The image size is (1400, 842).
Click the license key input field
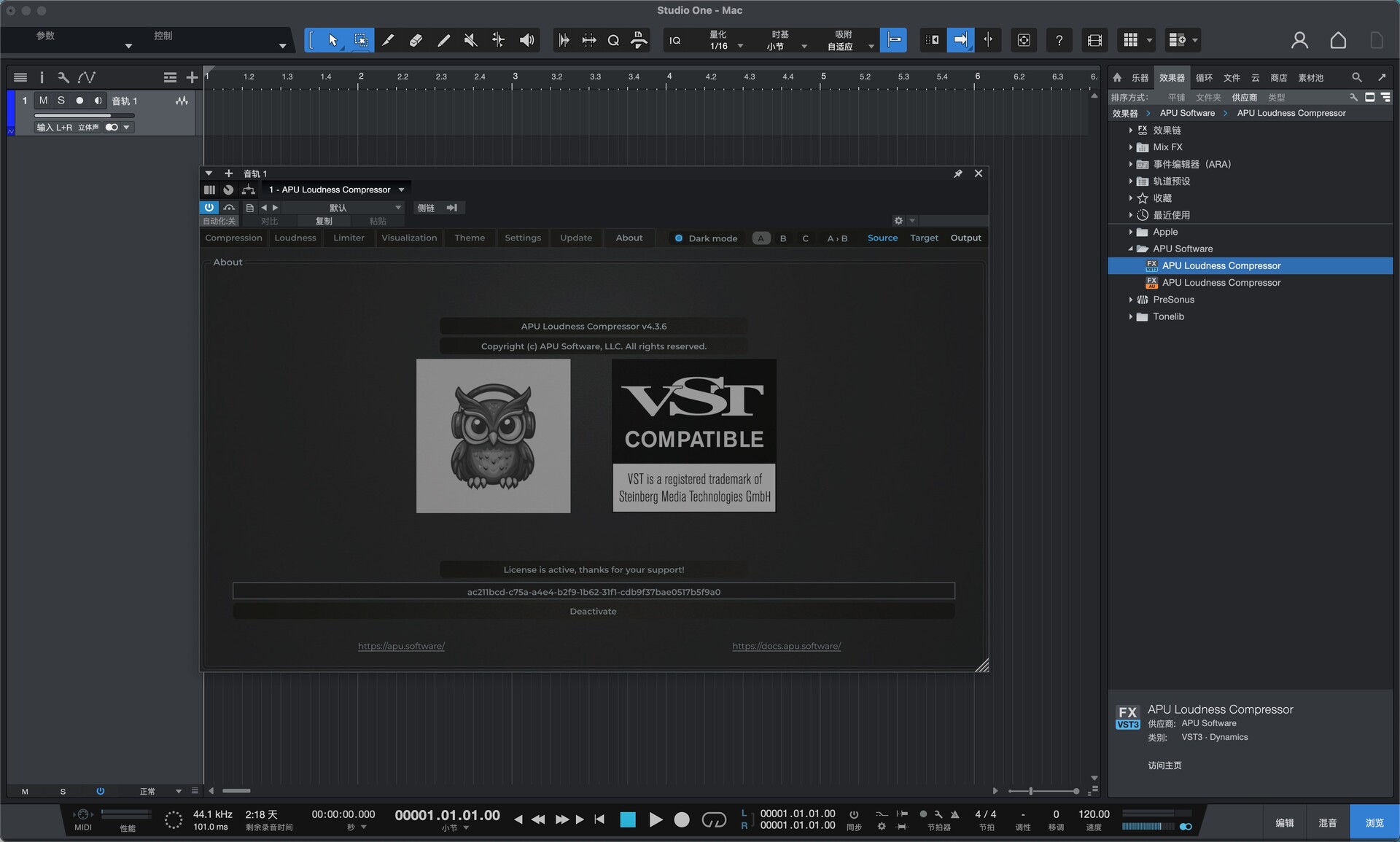click(594, 591)
